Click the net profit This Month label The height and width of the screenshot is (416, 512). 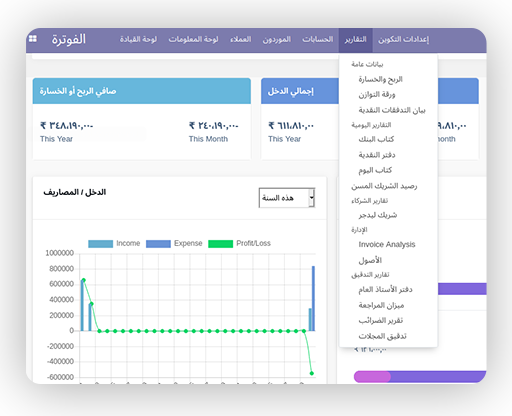click(x=208, y=139)
